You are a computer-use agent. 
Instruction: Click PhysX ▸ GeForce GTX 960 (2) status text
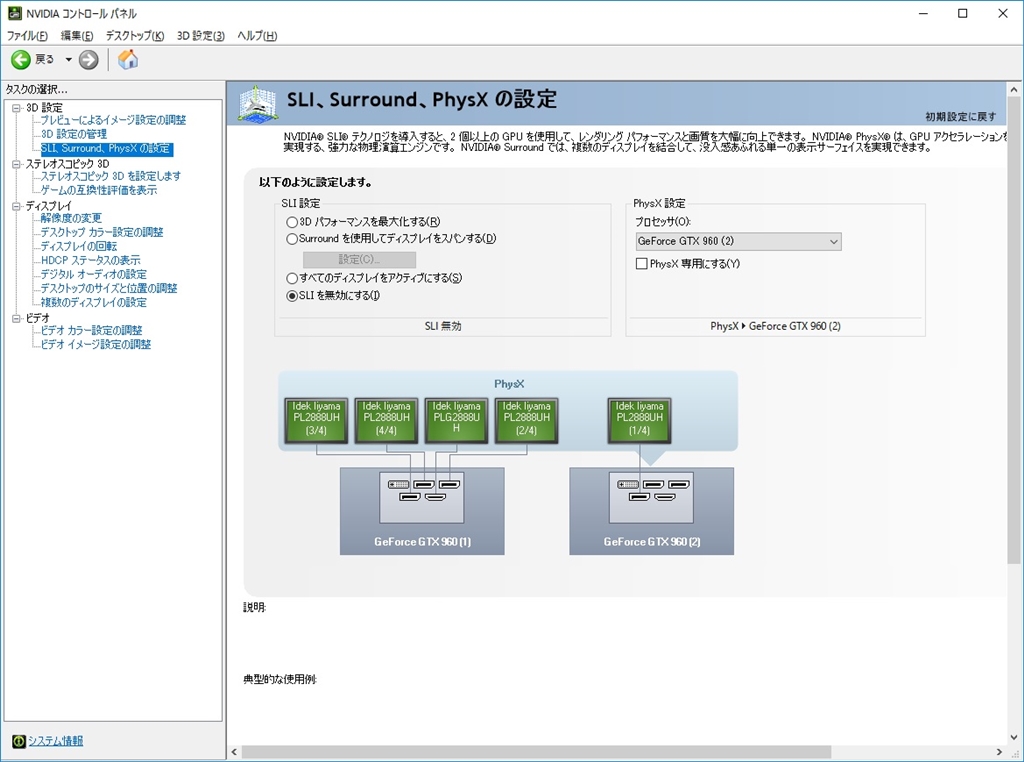pyautogui.click(x=775, y=326)
